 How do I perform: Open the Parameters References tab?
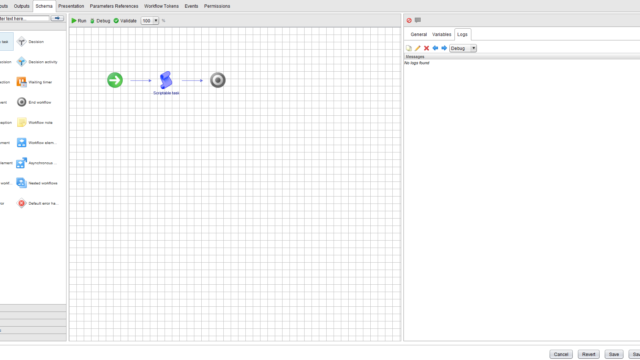[114, 6]
